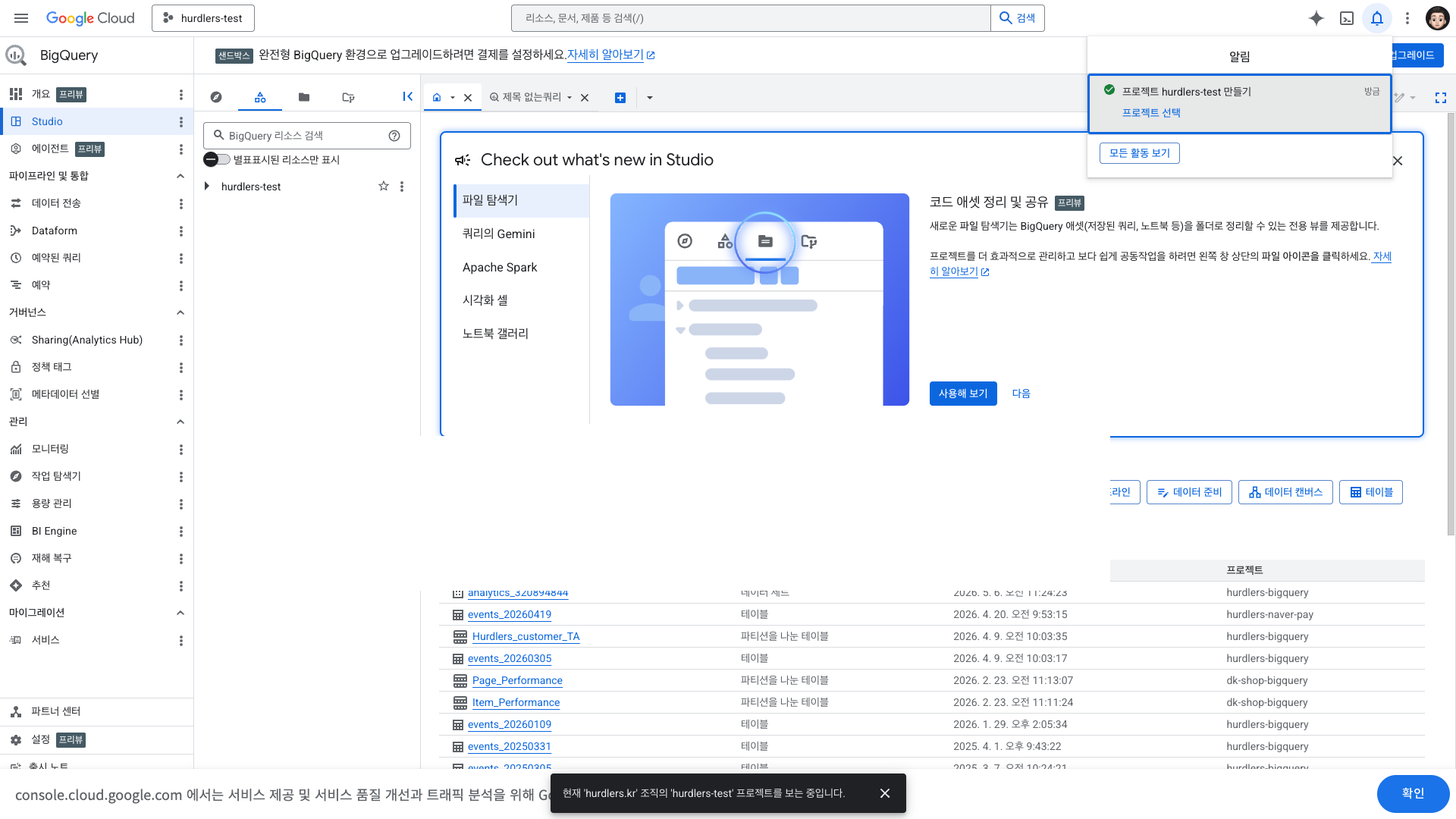Focus BigQuery 리소스 검색 field
This screenshot has width=1456, height=819.
307,136
